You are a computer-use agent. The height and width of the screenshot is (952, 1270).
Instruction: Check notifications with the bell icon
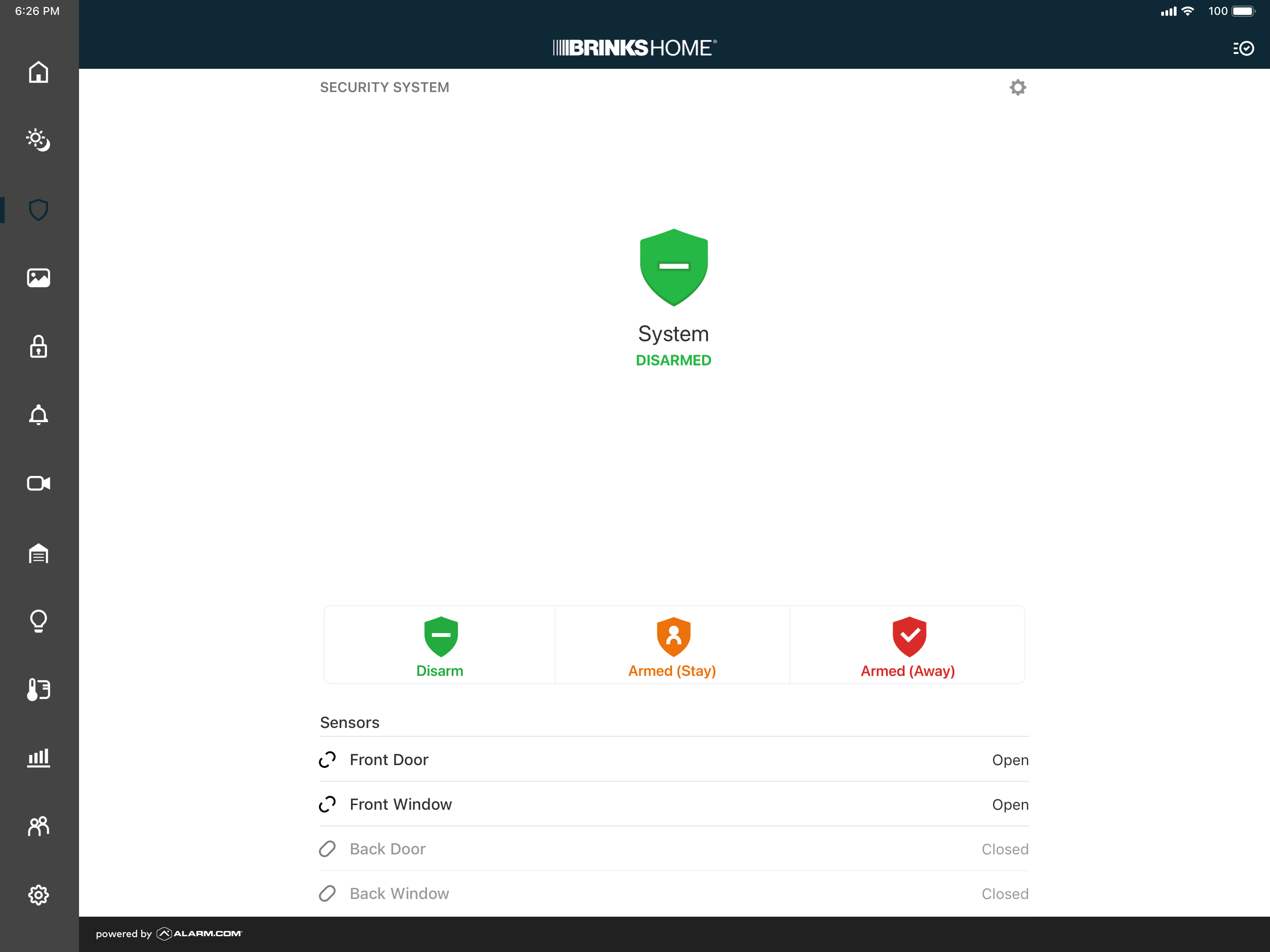(x=38, y=415)
